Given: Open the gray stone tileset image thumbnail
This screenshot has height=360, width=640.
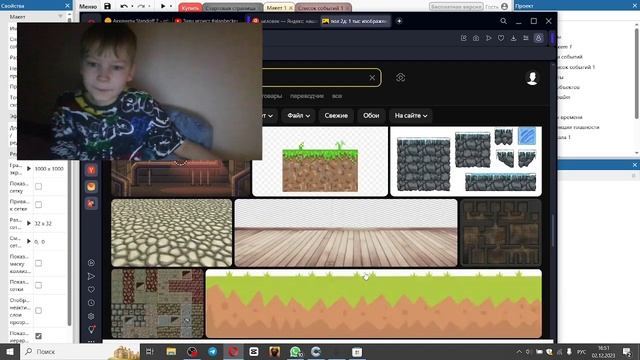Looking at the screenshot, I should 466,161.
